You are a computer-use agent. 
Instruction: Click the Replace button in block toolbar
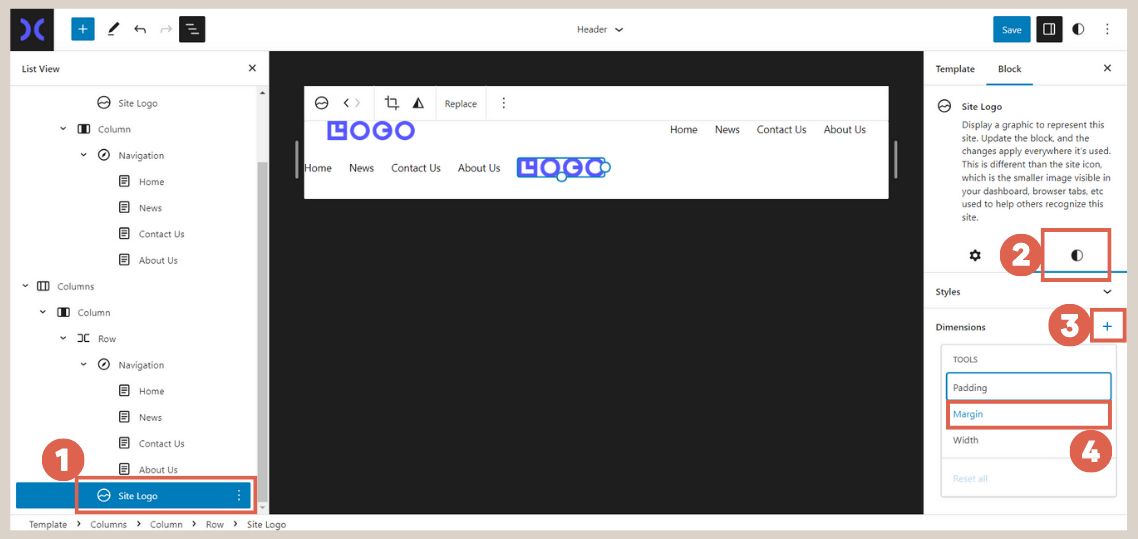pos(460,103)
